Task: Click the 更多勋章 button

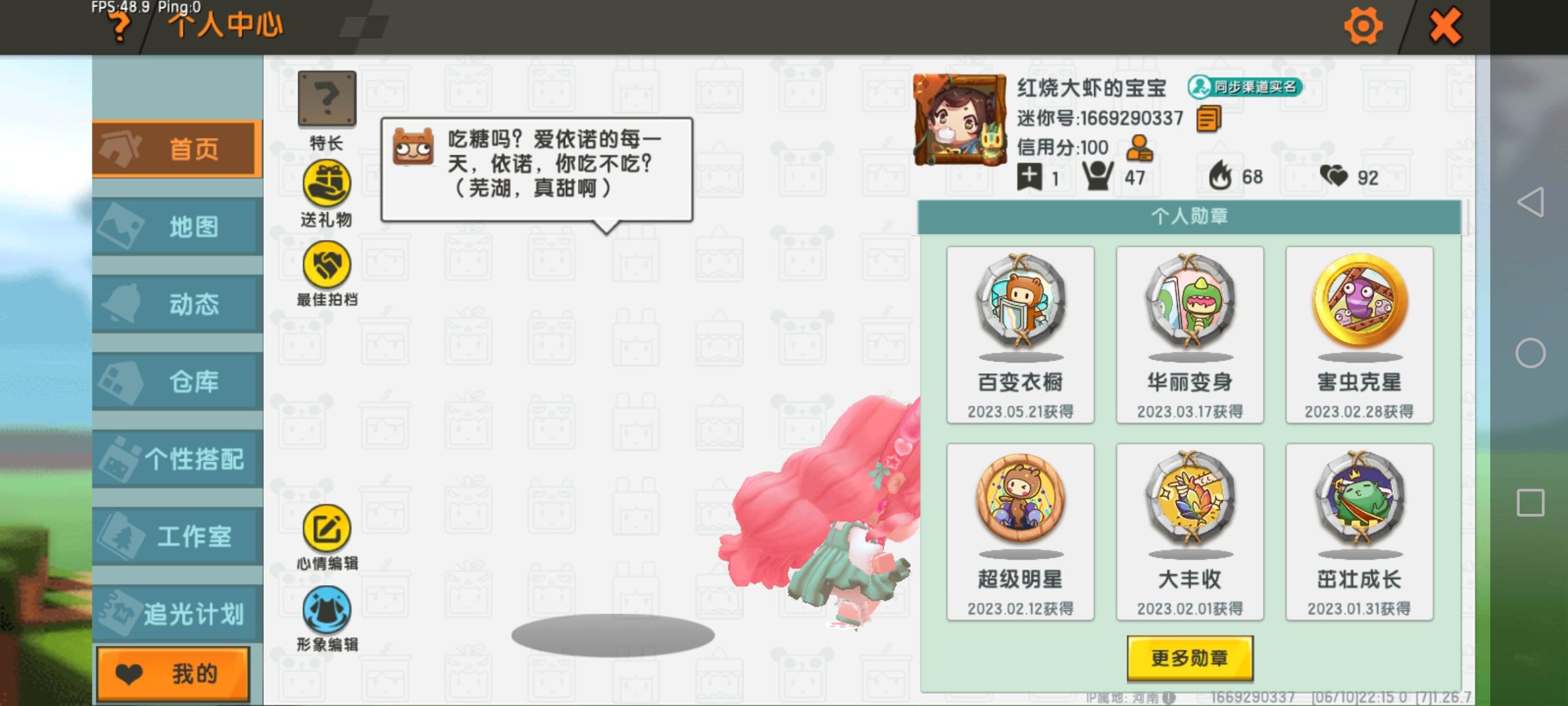Action: click(1190, 658)
